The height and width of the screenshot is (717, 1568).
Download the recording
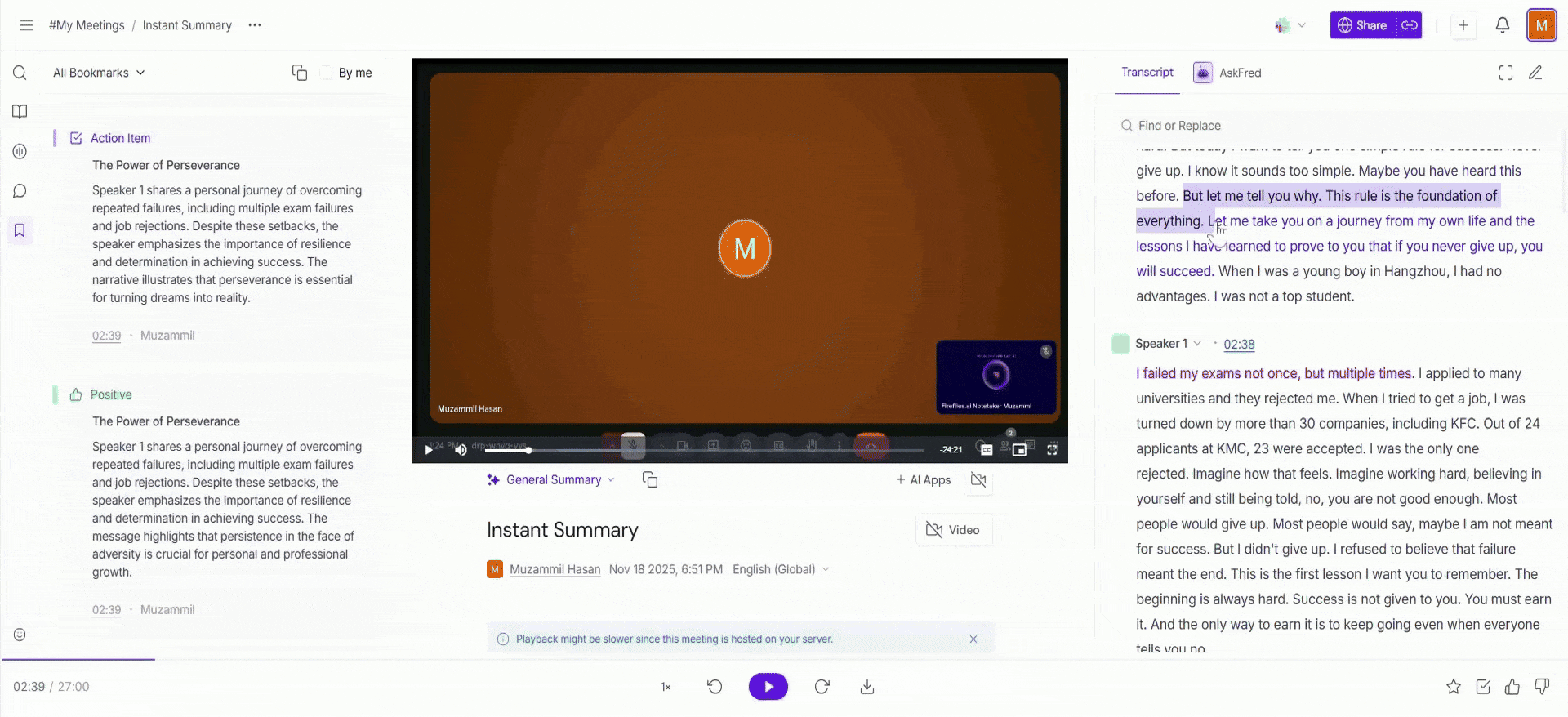click(x=867, y=687)
